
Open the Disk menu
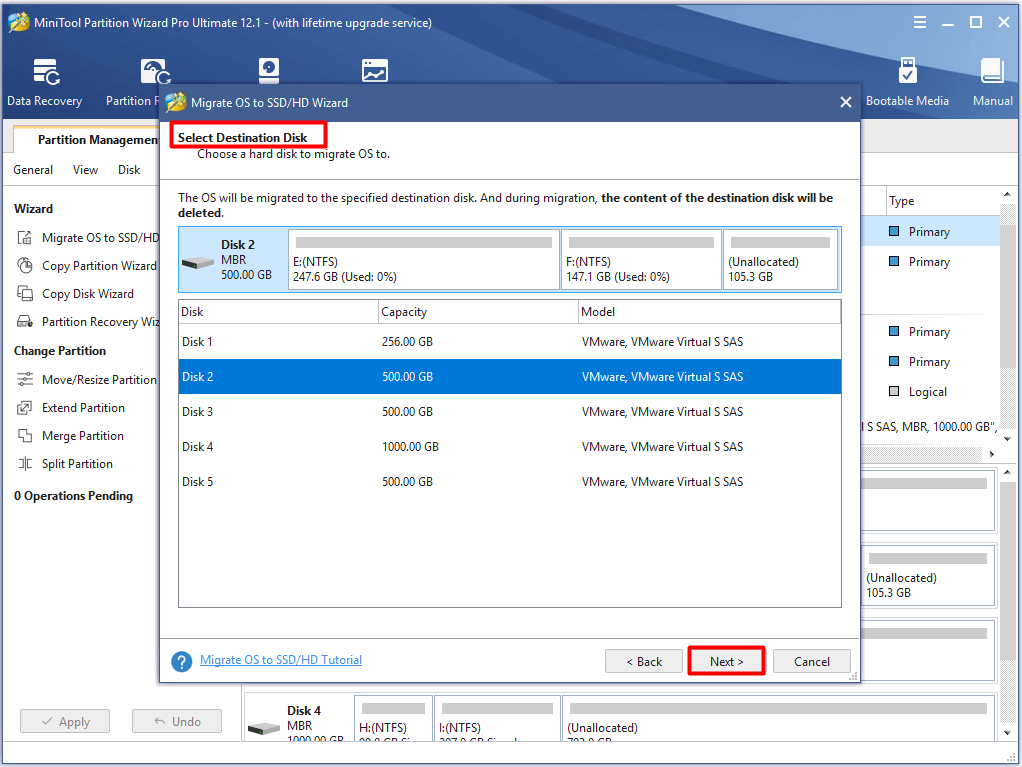coord(129,170)
